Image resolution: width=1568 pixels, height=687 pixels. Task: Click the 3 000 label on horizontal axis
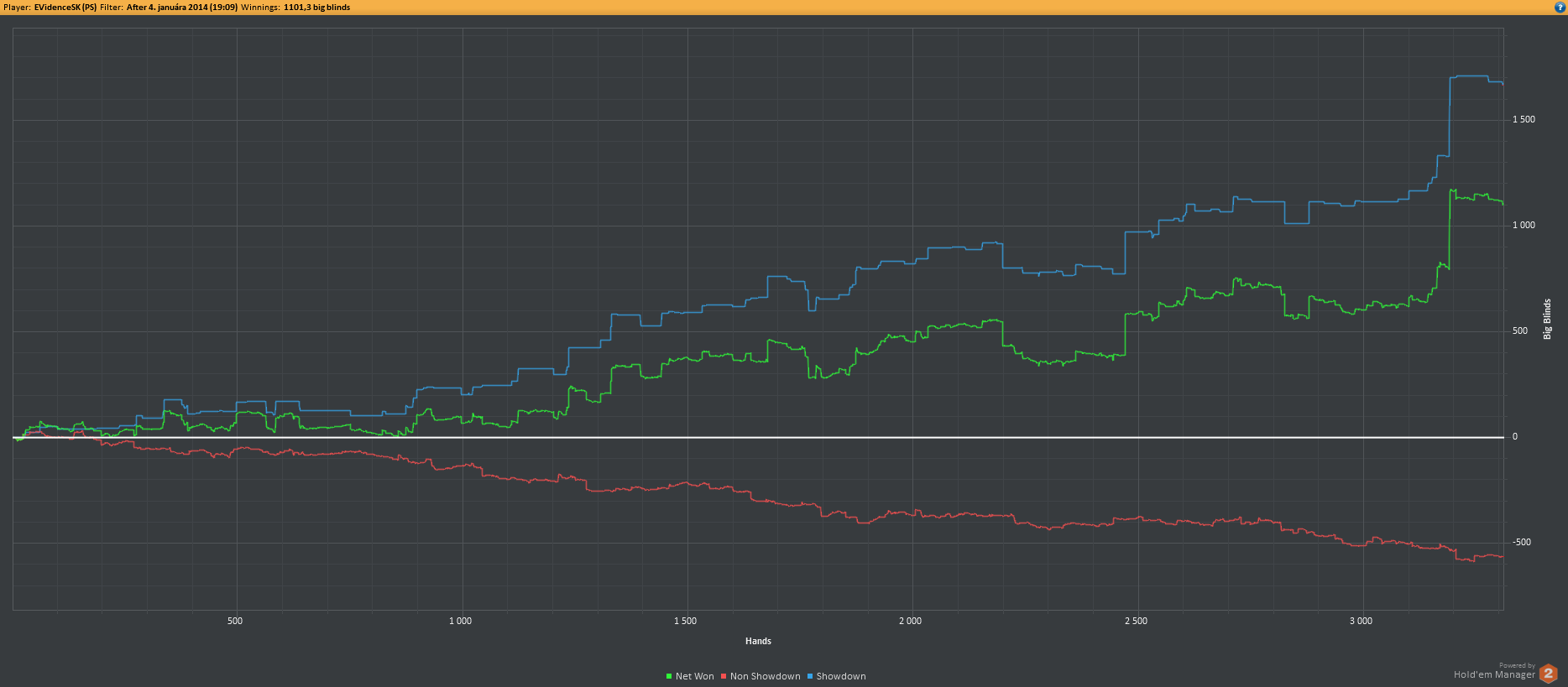click(x=1361, y=621)
